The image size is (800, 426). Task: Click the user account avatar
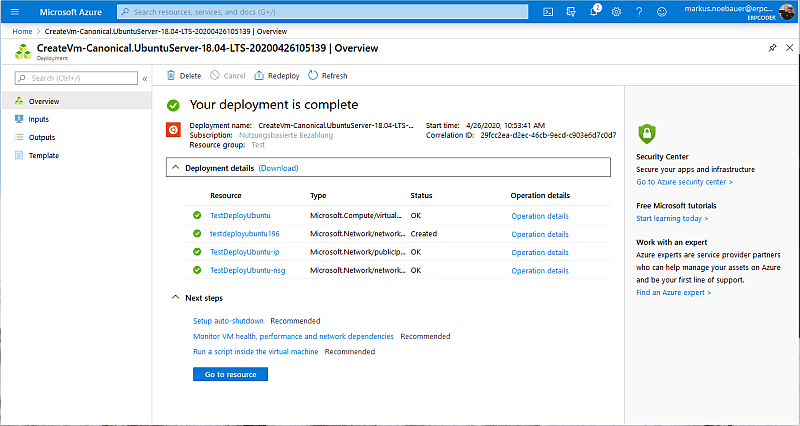pyautogui.click(x=786, y=11)
